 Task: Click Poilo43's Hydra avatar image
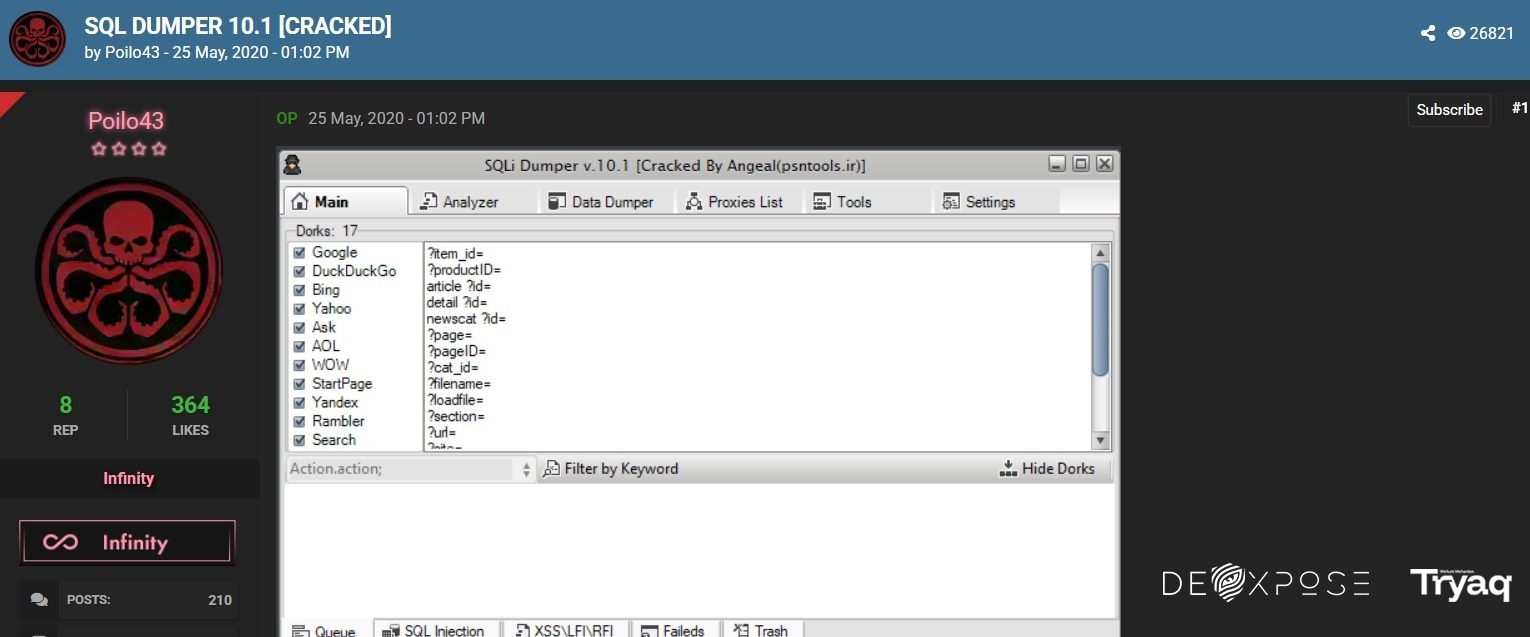point(129,270)
